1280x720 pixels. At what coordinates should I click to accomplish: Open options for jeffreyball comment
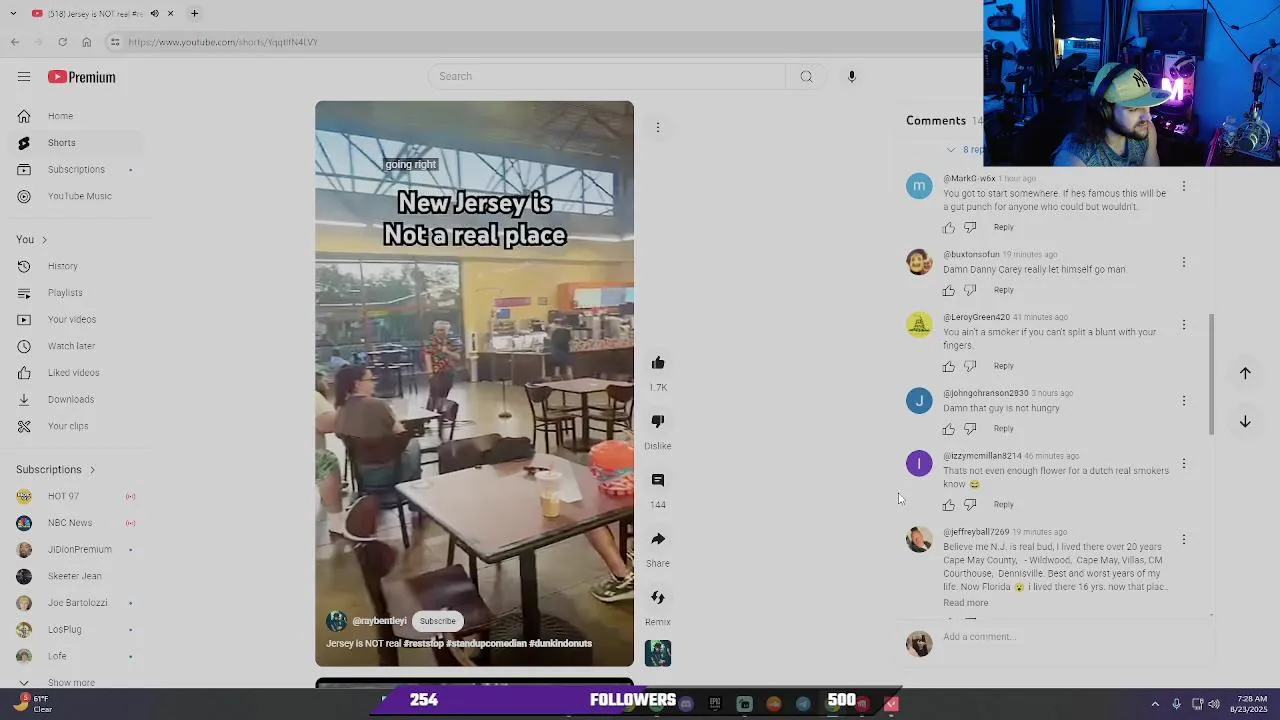(1184, 540)
